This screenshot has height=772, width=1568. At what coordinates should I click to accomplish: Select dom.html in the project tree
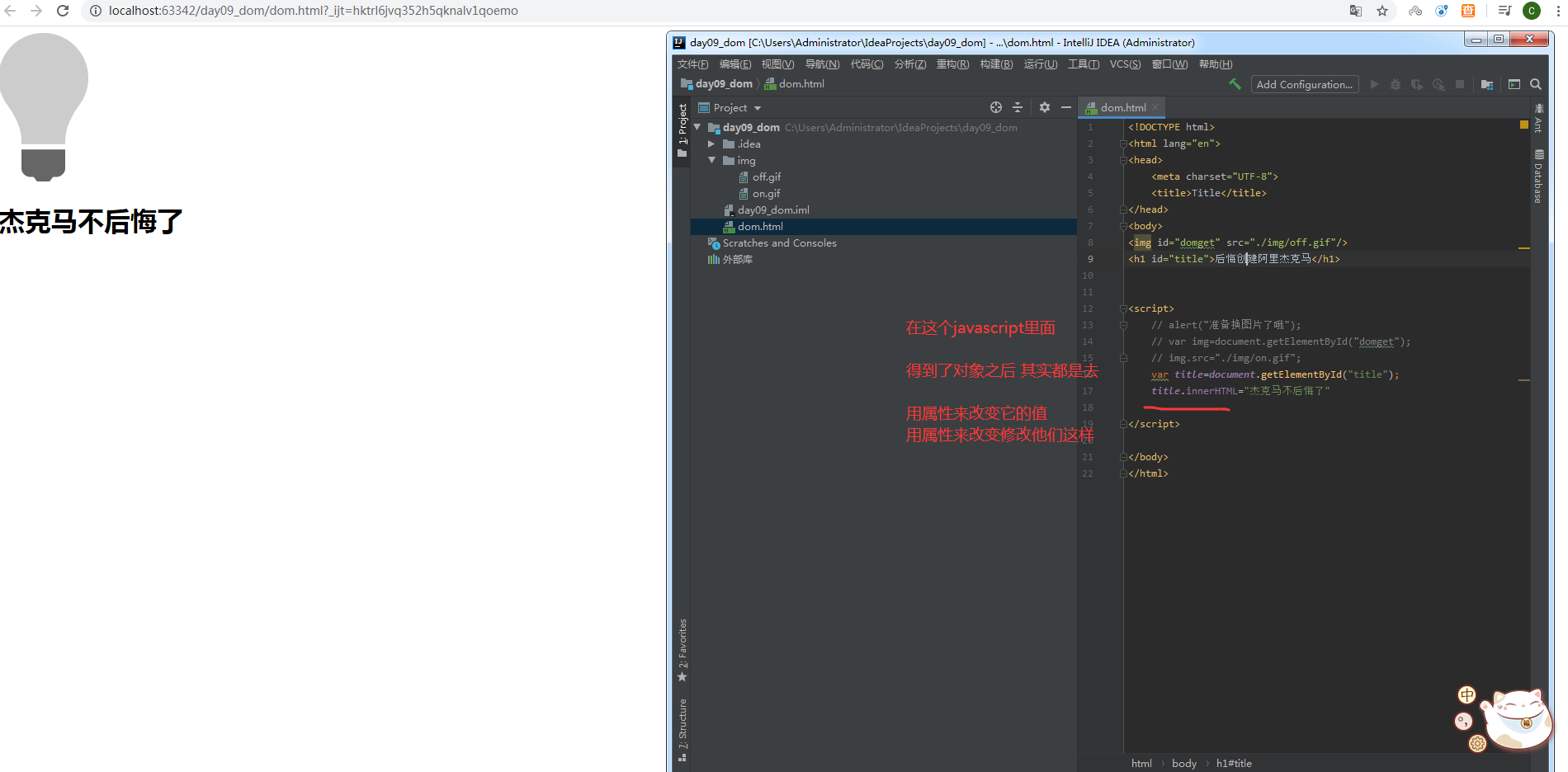click(884, 227)
